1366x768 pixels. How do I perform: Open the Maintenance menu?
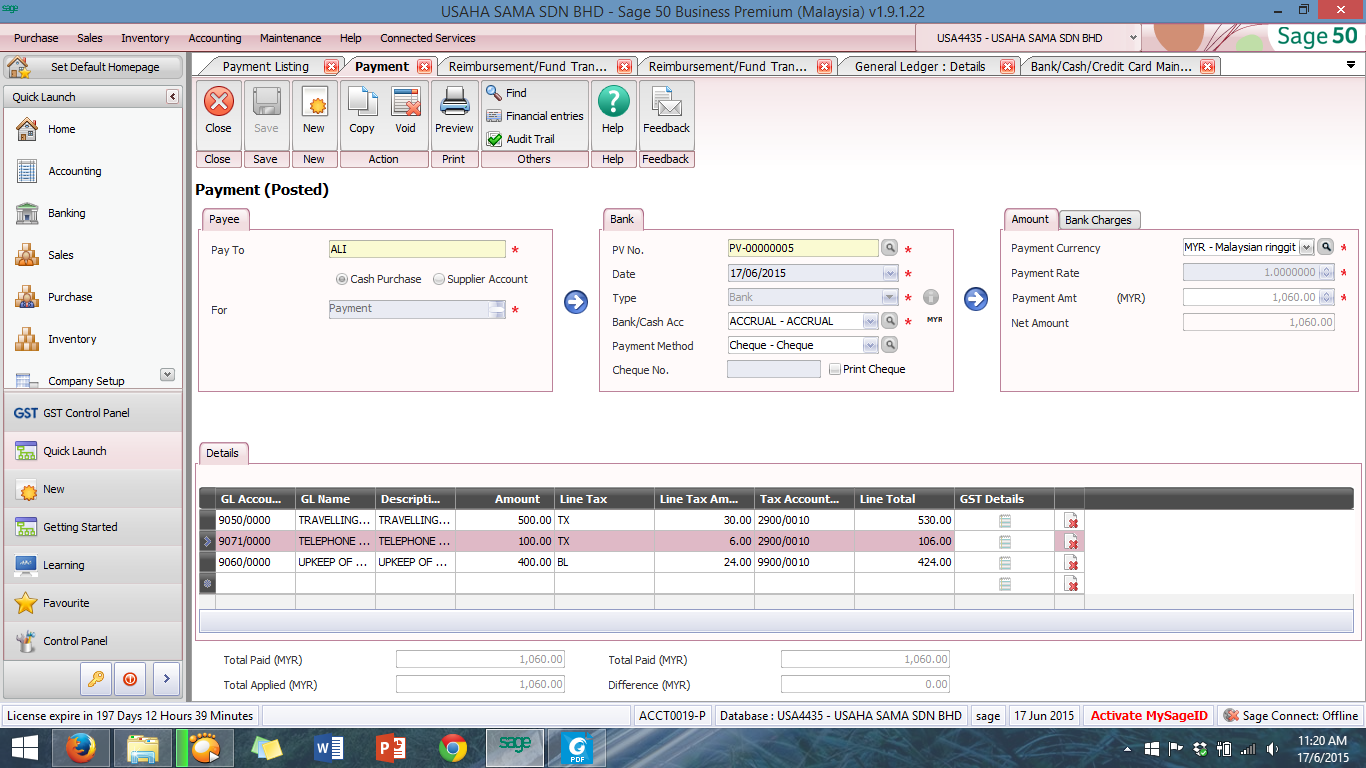pyautogui.click(x=291, y=38)
